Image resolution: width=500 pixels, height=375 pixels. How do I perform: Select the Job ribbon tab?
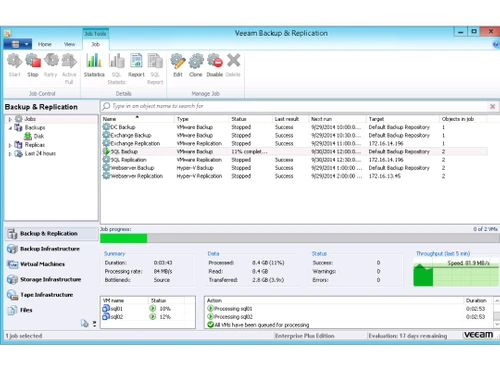[95, 44]
